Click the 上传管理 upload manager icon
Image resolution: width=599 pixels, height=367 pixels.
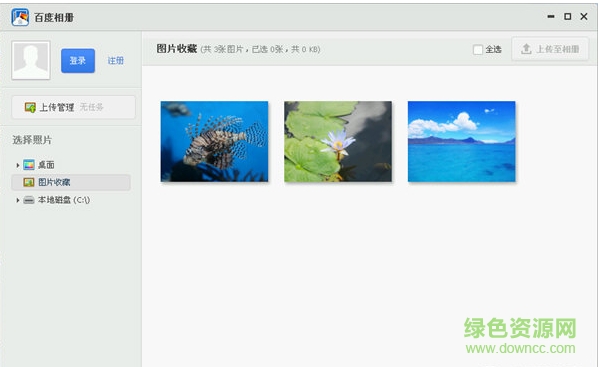point(30,107)
